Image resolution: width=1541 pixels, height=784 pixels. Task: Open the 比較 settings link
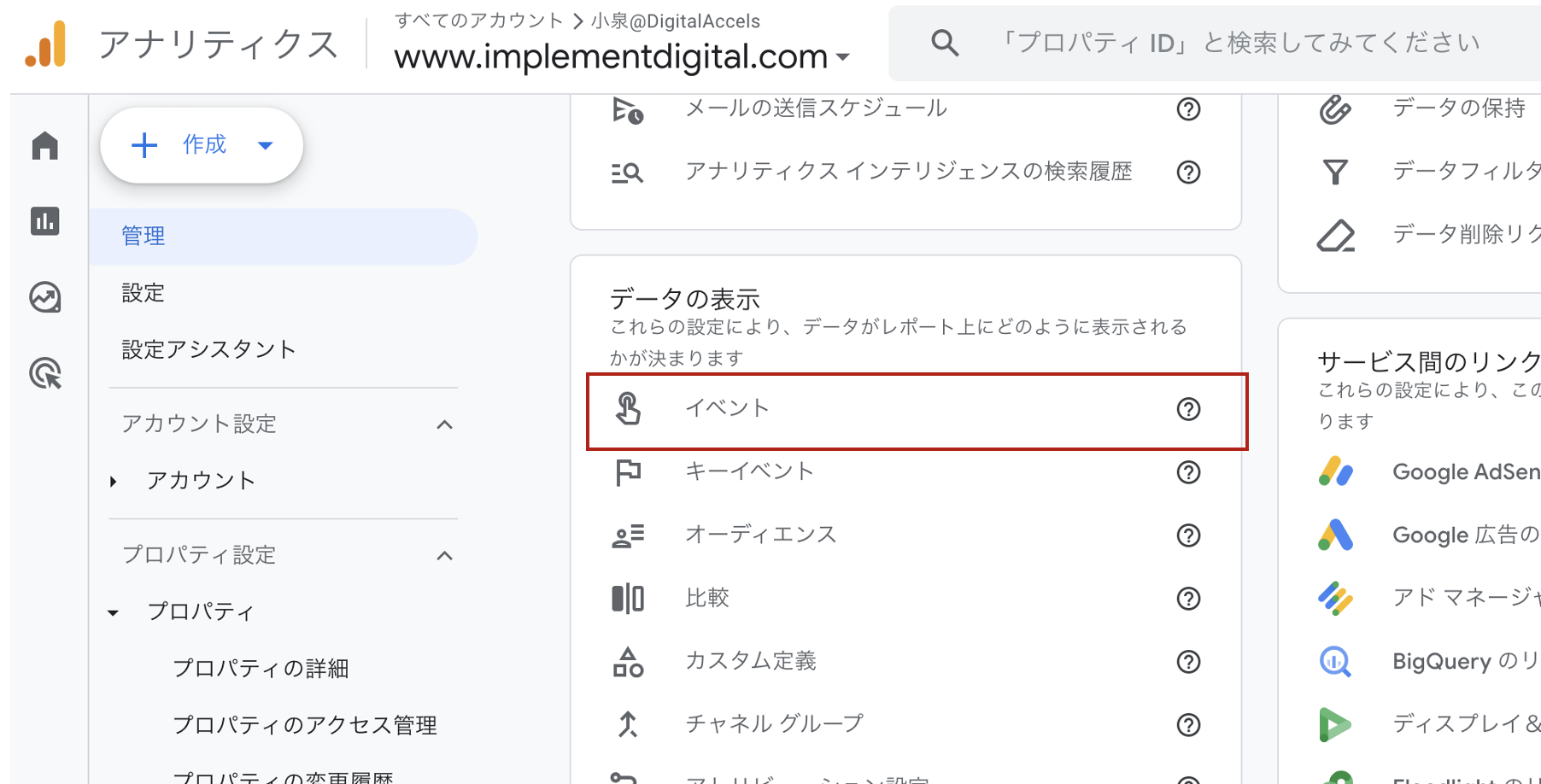click(x=707, y=598)
